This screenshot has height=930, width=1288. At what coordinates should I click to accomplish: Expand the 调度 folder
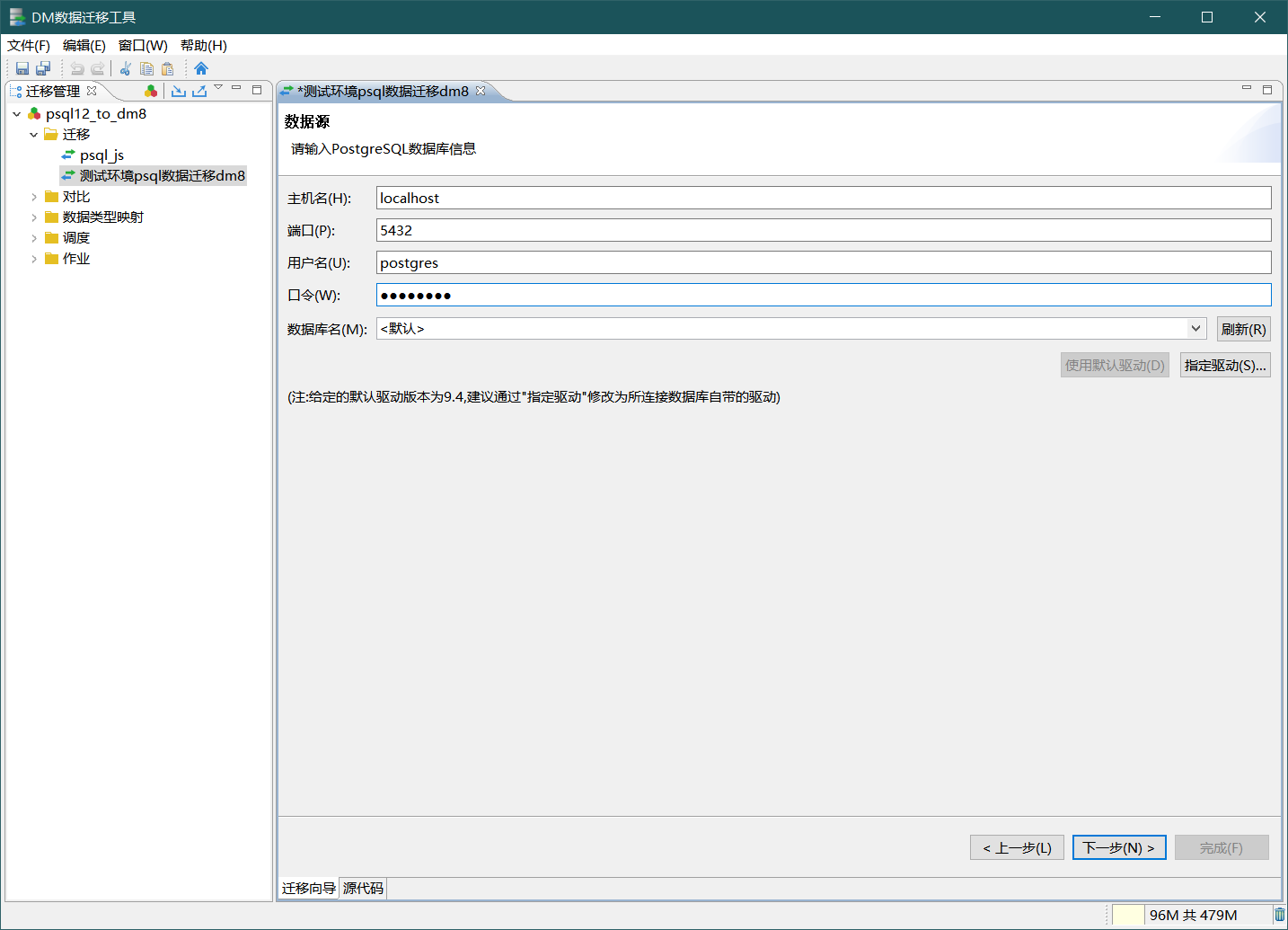click(33, 238)
